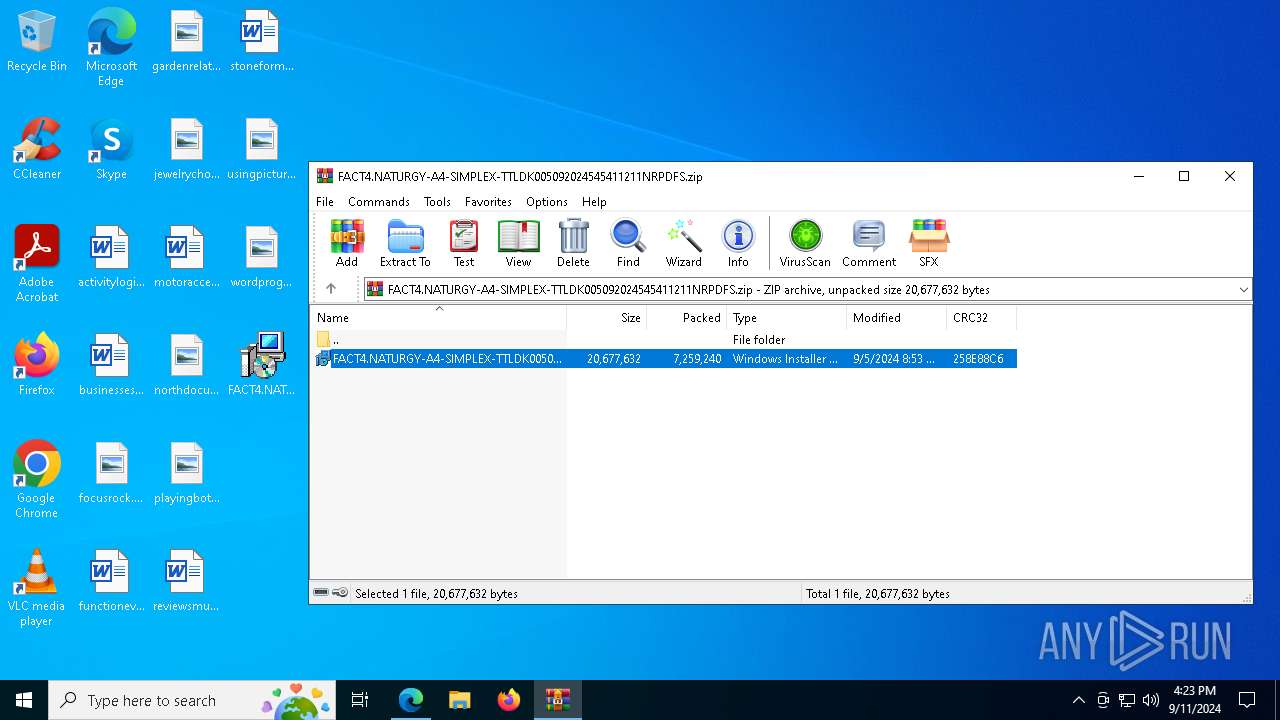Select the activitylogi Word document icon
This screenshot has width=1280, height=720.
[x=111, y=257]
